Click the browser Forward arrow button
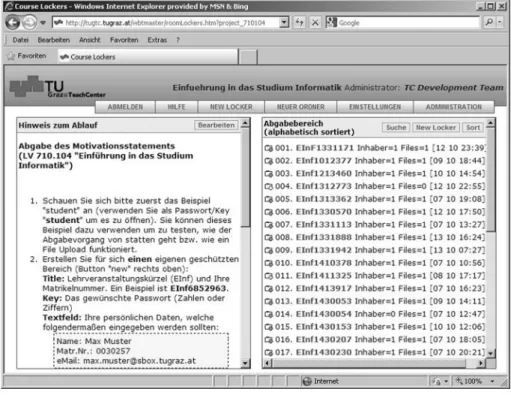Viewport: 511px width, 395px height. pos(30,23)
